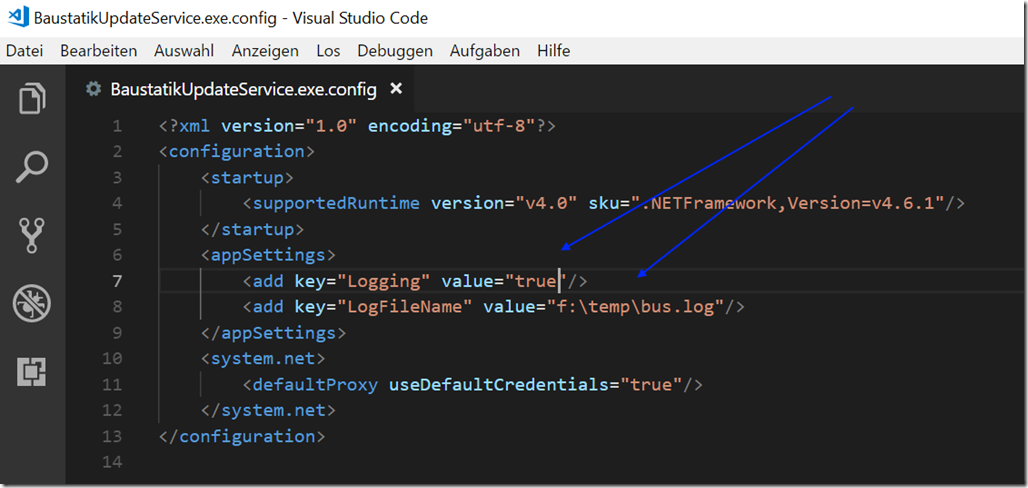Select the BaustatikUpdateService.exe.config editor tab
The height and width of the screenshot is (488, 1028).
(x=243, y=89)
